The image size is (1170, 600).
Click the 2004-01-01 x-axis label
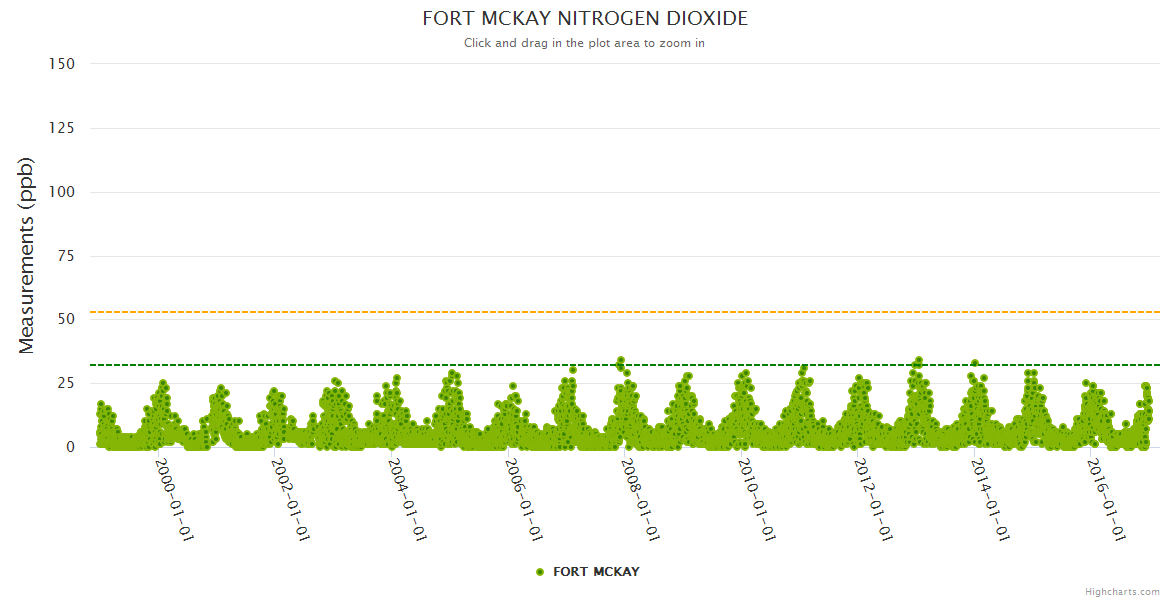409,500
